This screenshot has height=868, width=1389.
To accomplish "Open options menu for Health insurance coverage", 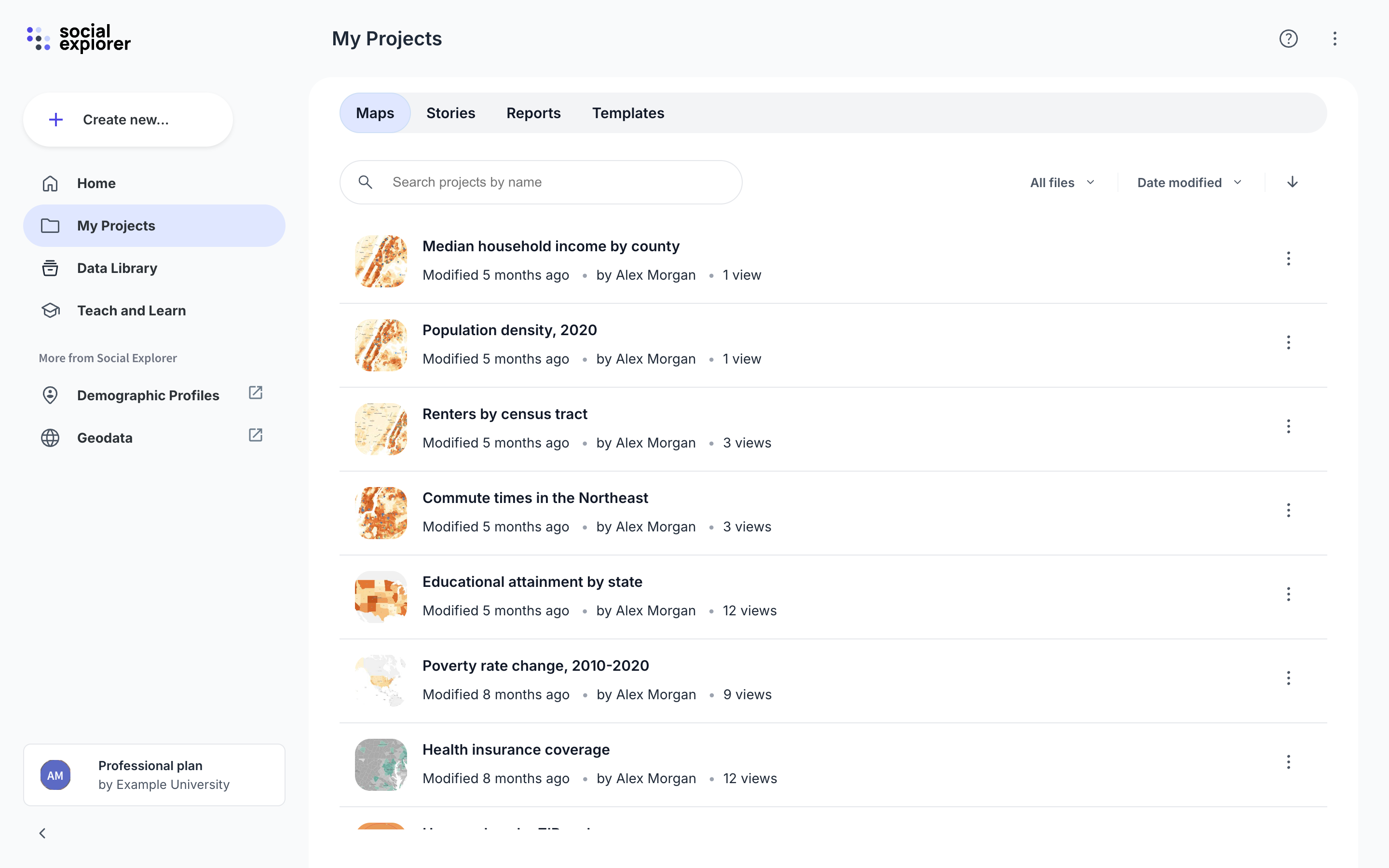I will click(x=1289, y=762).
